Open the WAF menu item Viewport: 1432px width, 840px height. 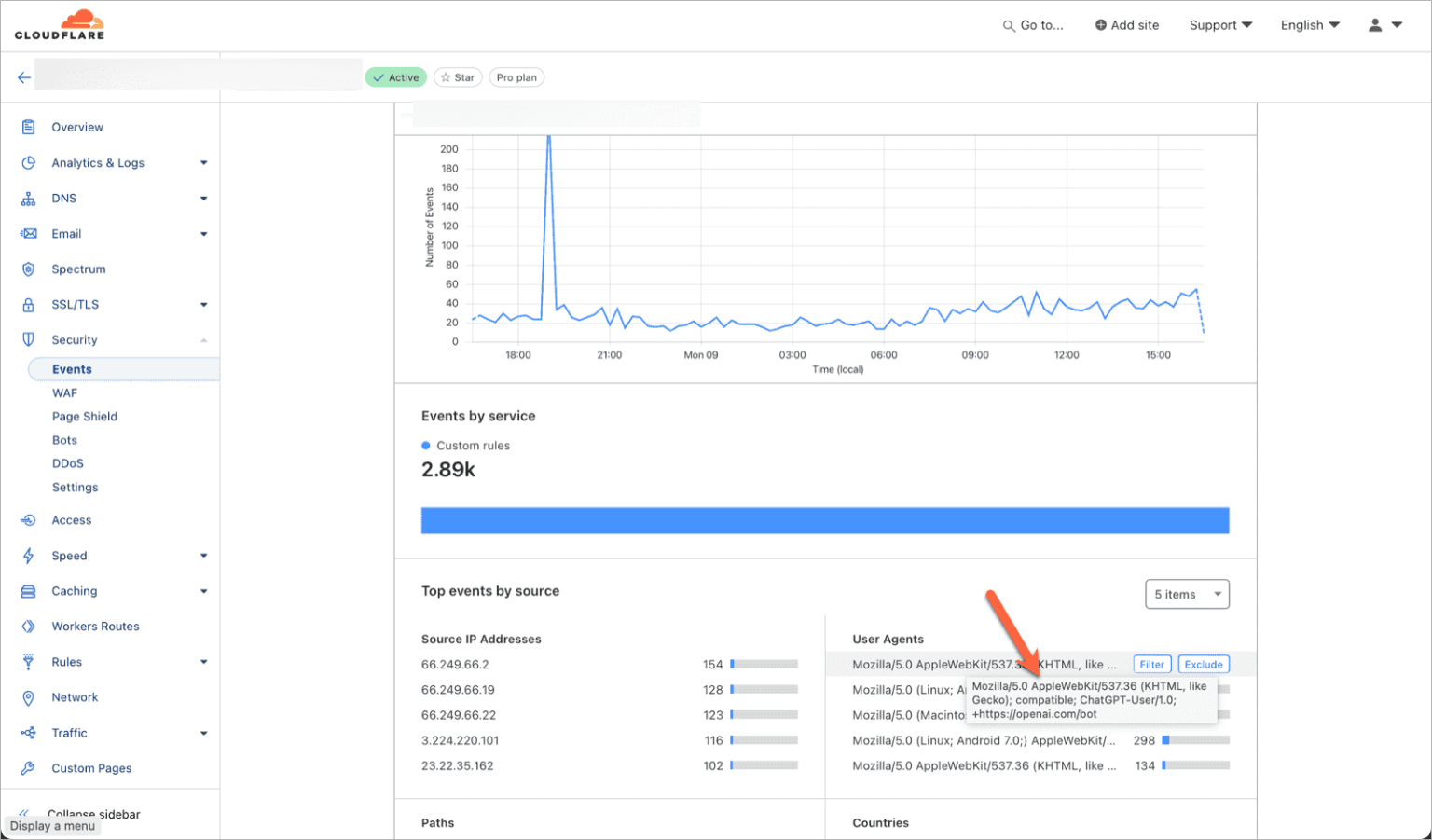coord(64,393)
